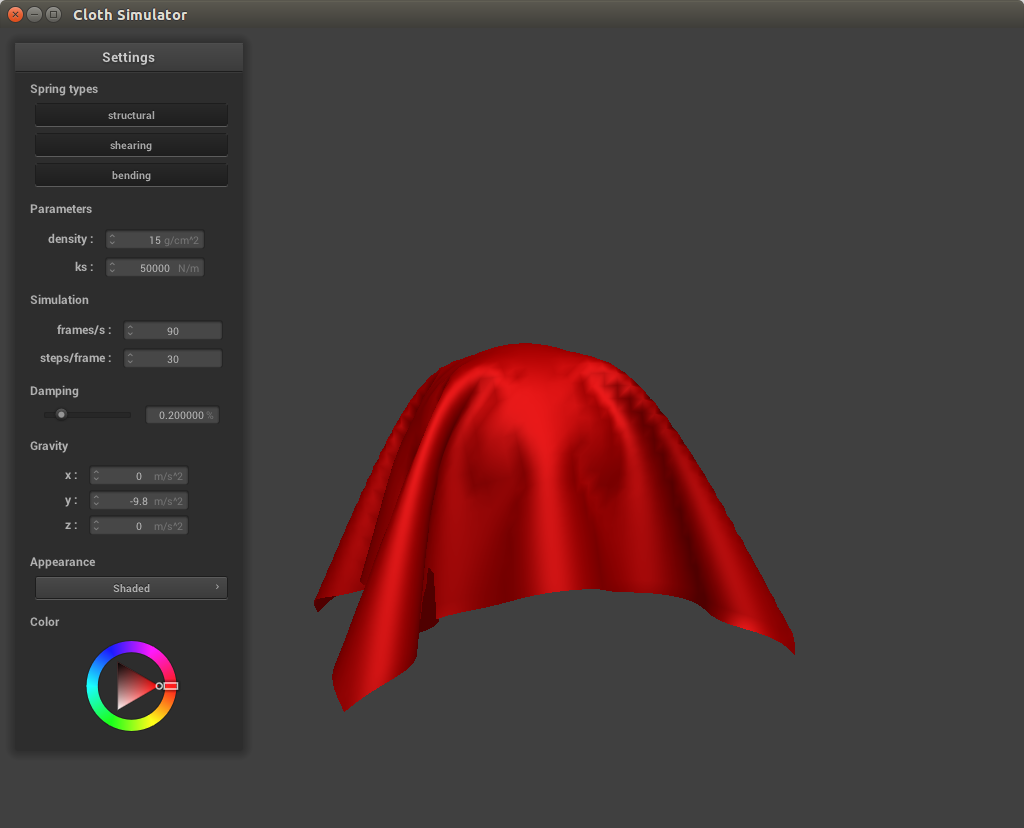Toggle the shearing spring type button
The height and width of the screenshot is (828, 1024).
131,145
